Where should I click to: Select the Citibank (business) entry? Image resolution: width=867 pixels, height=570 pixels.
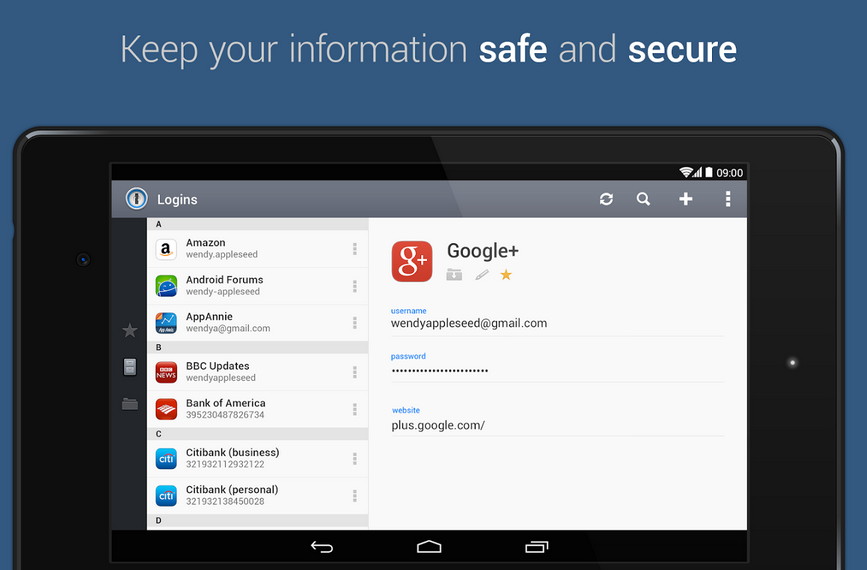click(x=258, y=458)
